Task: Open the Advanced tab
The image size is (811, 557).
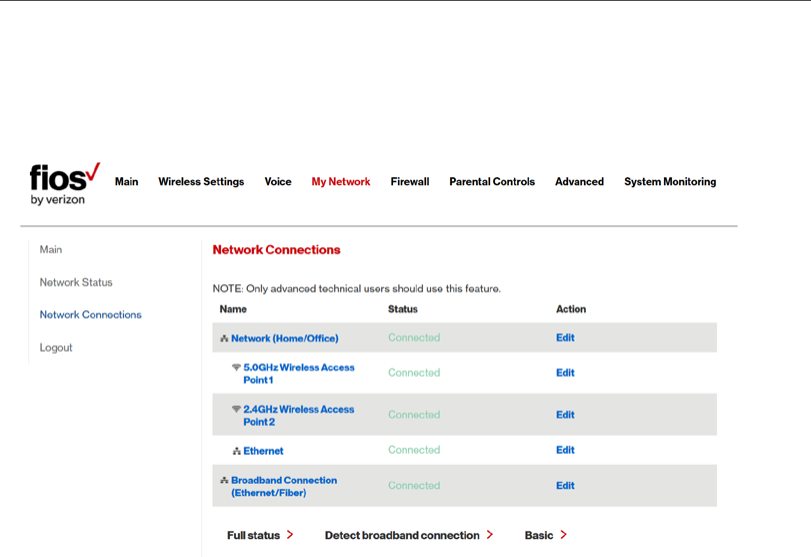Action: [579, 182]
